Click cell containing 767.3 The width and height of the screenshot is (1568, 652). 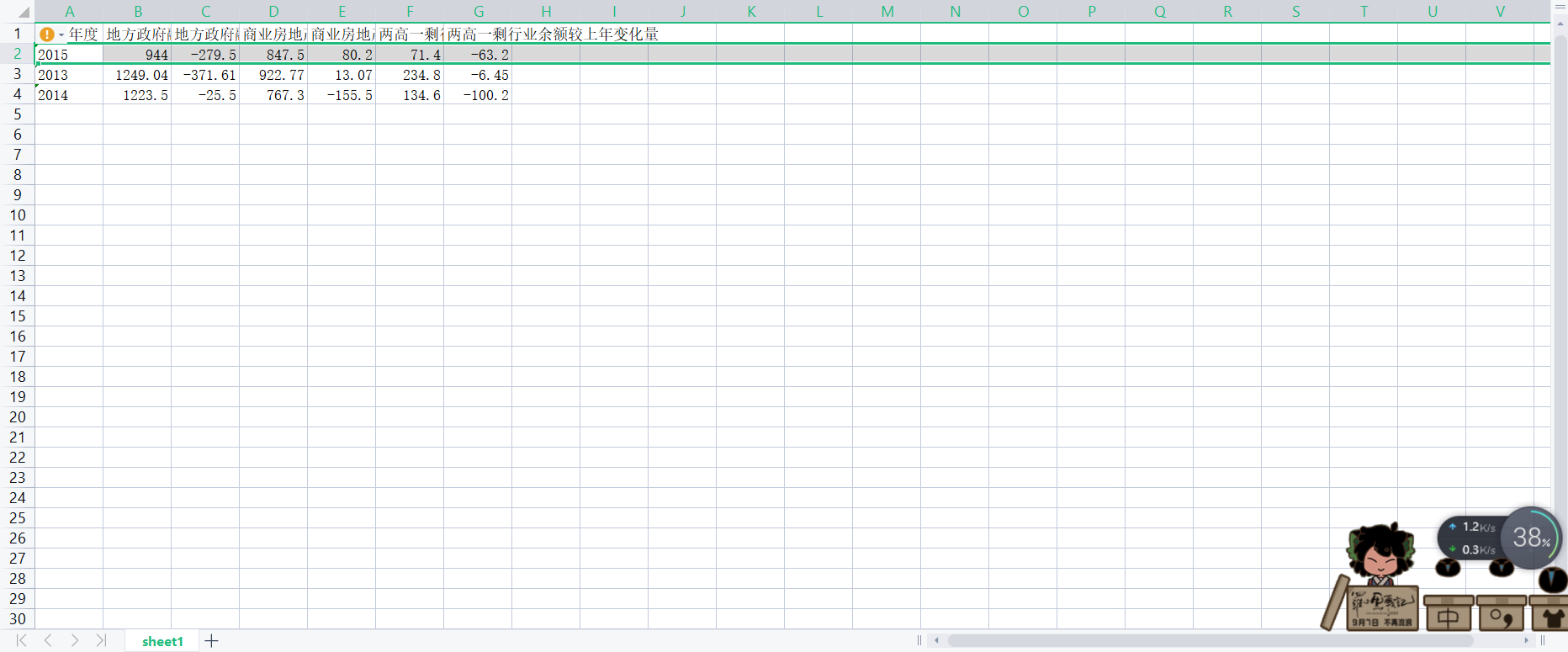(273, 95)
